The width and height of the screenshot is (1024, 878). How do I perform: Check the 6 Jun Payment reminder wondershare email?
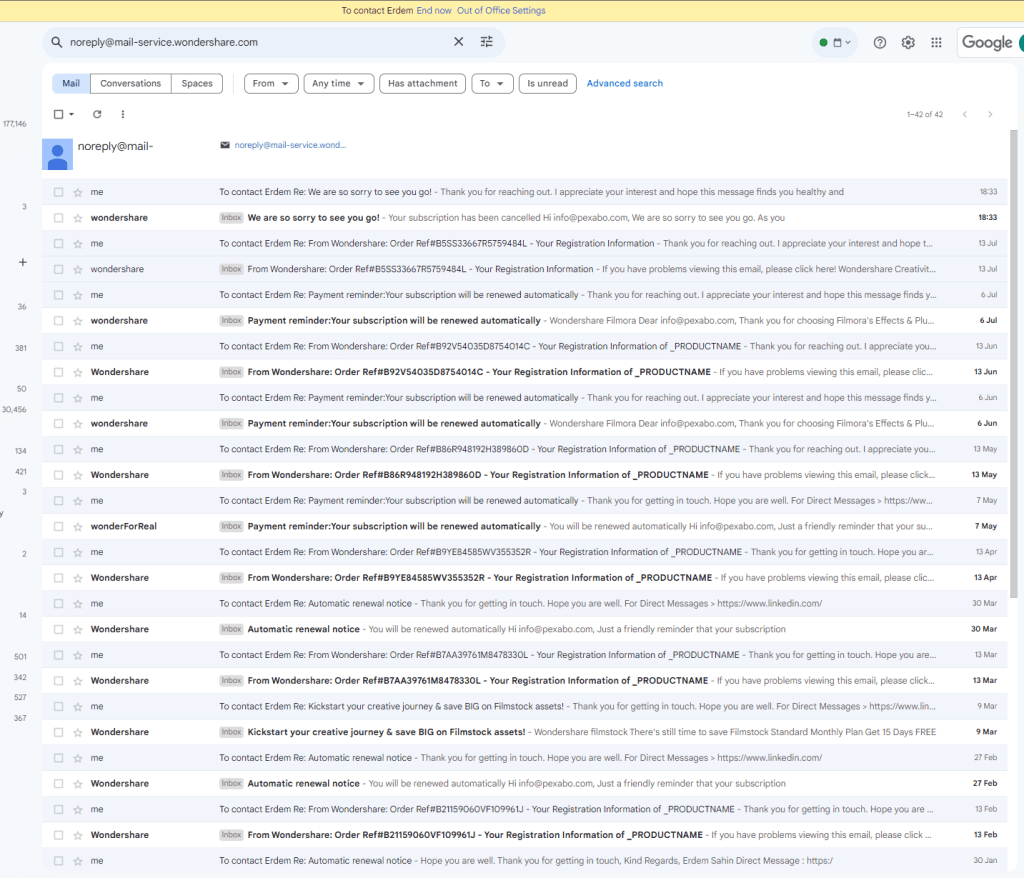(59, 423)
